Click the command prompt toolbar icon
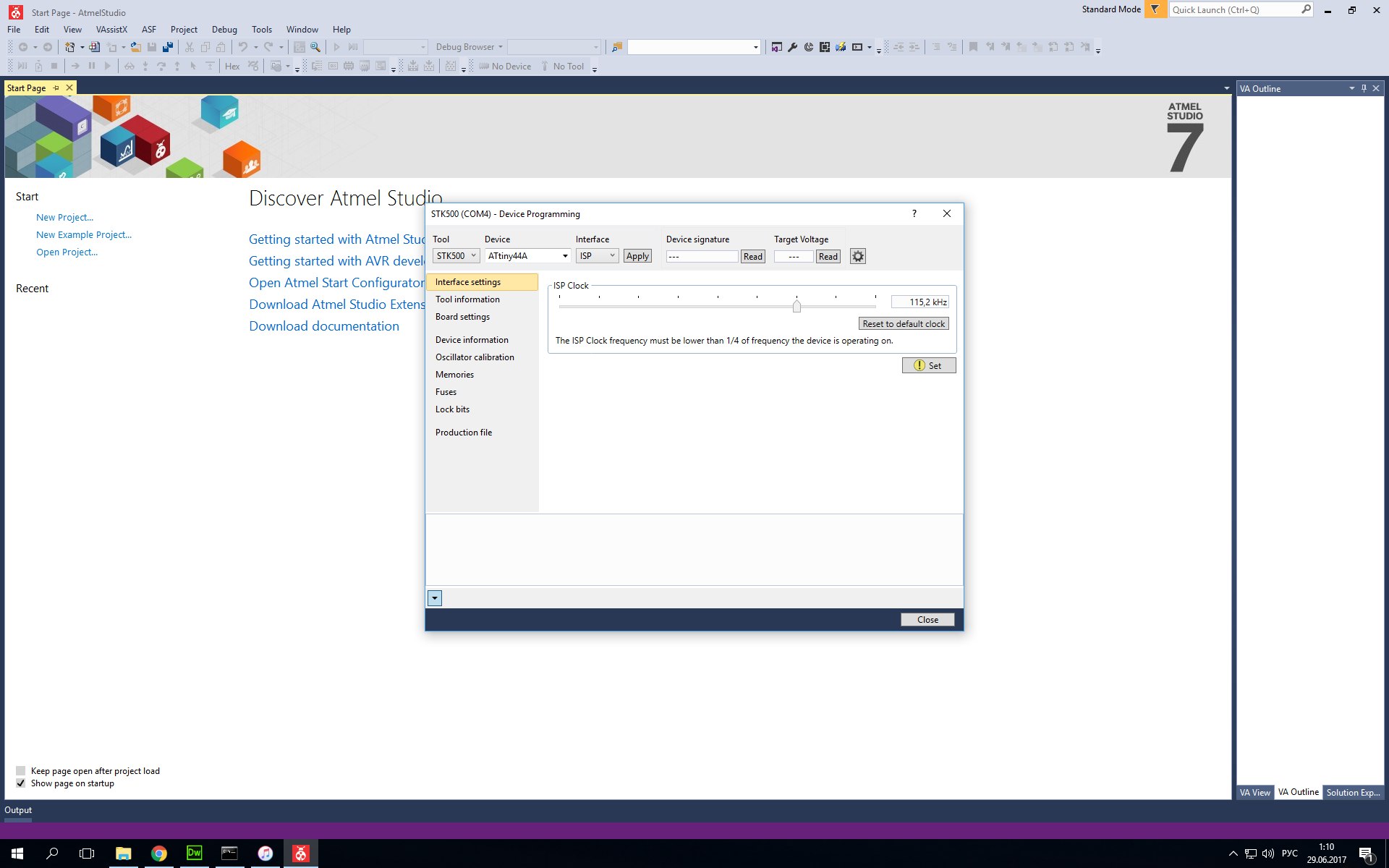Viewport: 1389px width, 868px height. pos(857,47)
